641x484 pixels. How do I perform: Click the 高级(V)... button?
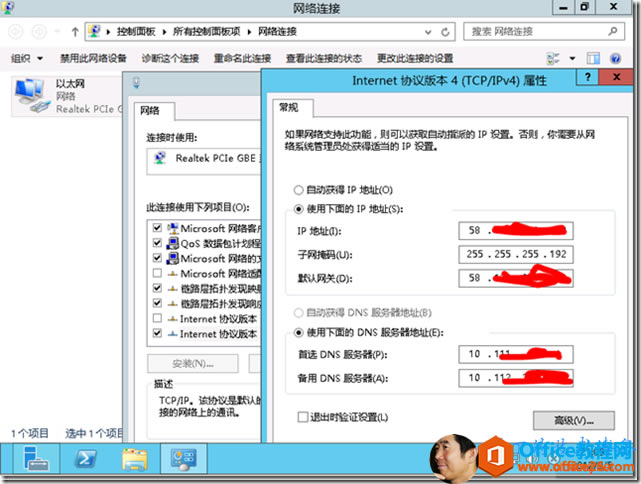574,420
